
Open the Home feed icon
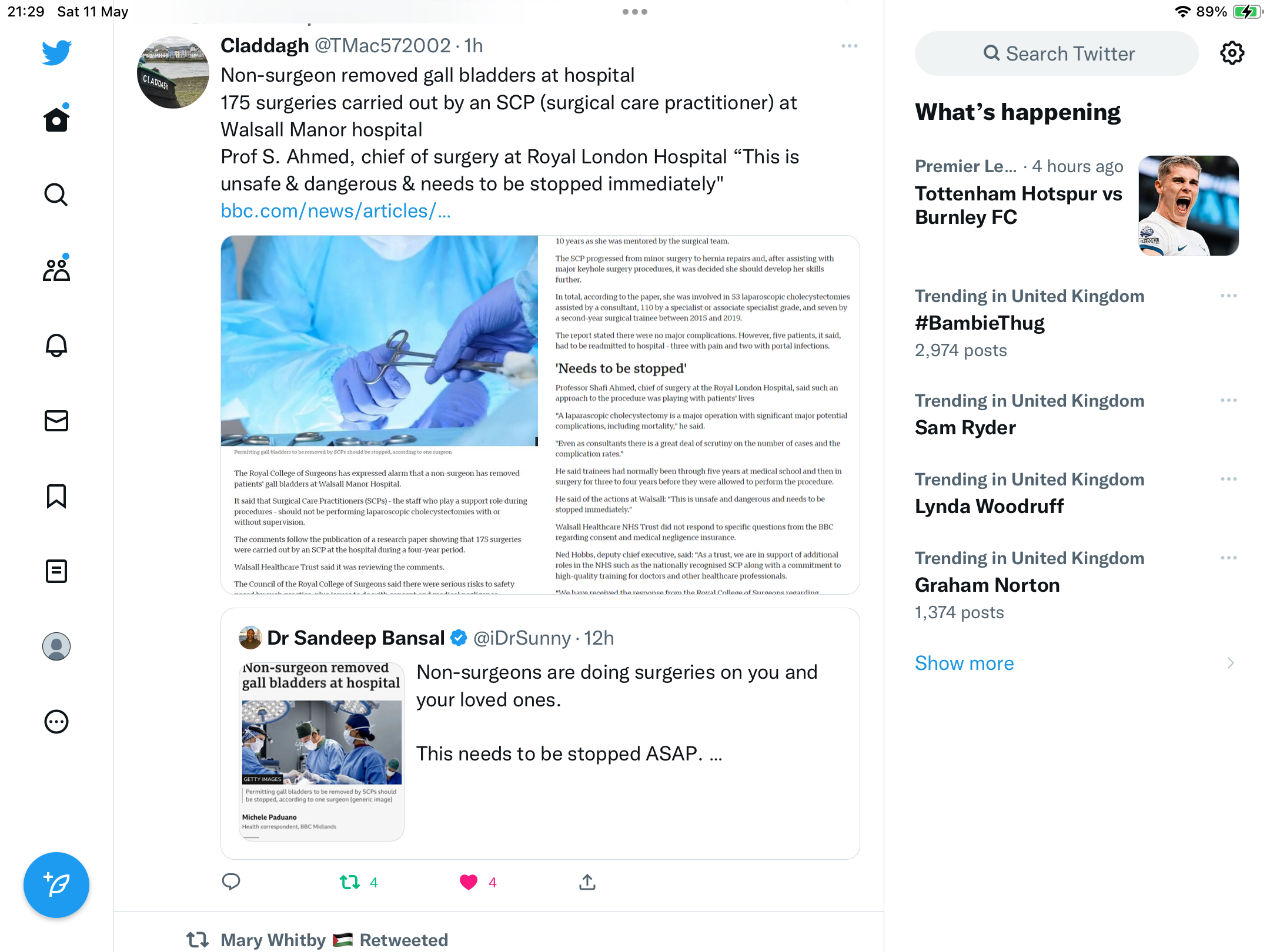coord(56,119)
